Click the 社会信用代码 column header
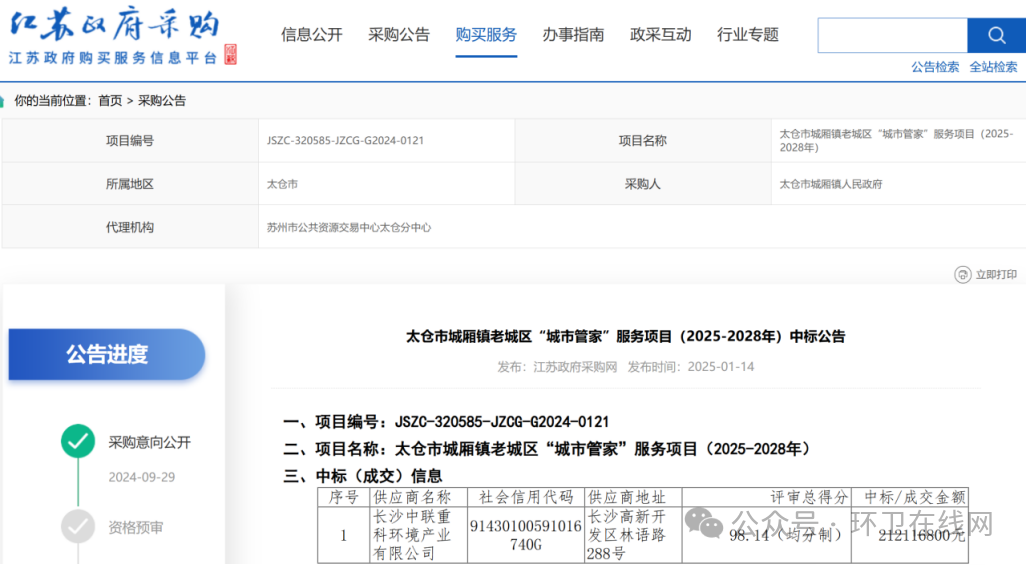The height and width of the screenshot is (565, 1026). click(x=525, y=498)
